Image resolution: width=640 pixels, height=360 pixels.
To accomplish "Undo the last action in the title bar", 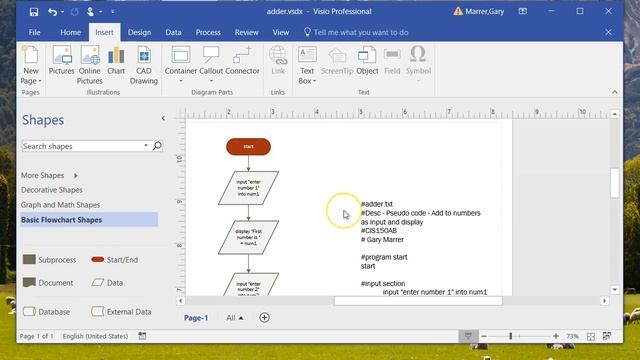I will point(52,12).
